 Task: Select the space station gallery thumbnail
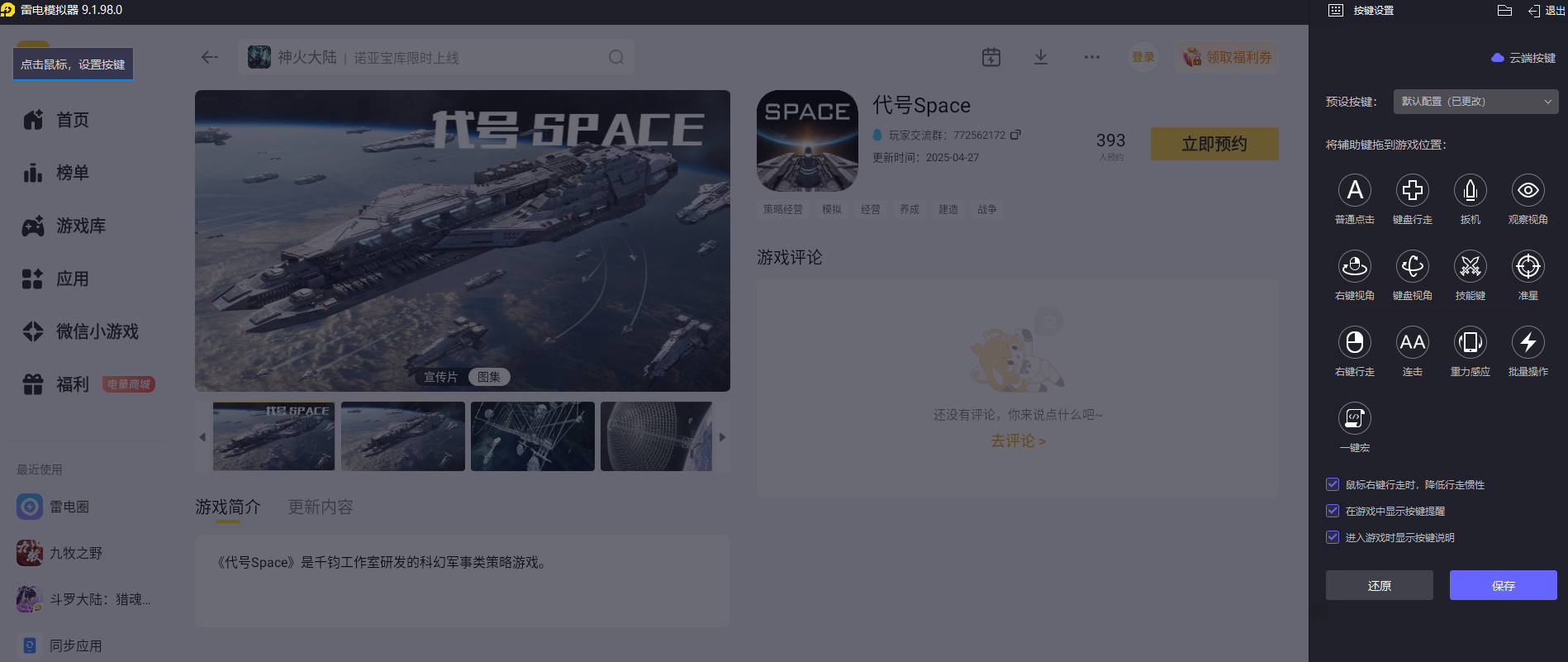click(x=533, y=436)
